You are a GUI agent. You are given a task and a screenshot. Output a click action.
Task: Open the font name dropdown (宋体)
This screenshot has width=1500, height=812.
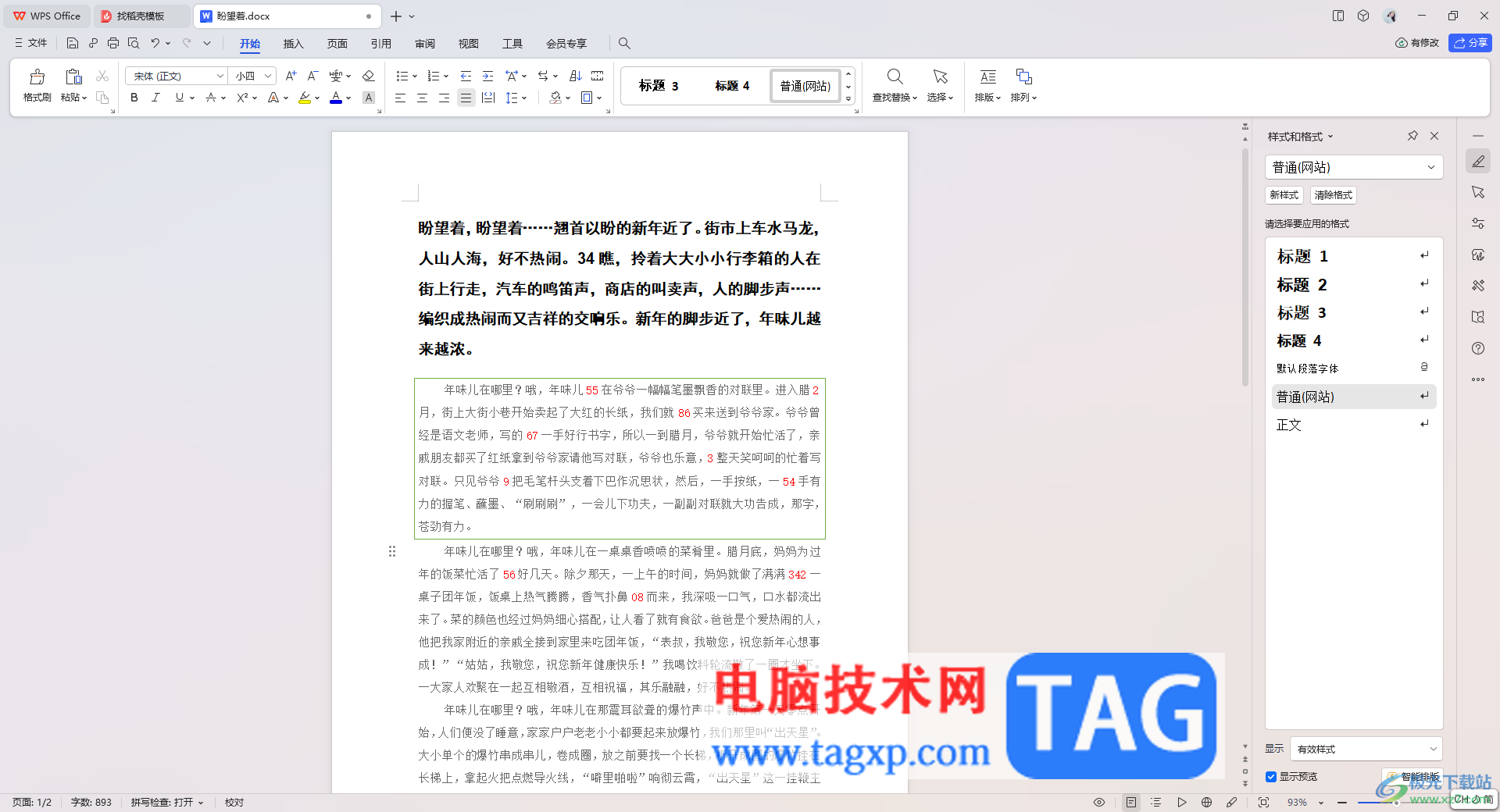click(x=220, y=76)
